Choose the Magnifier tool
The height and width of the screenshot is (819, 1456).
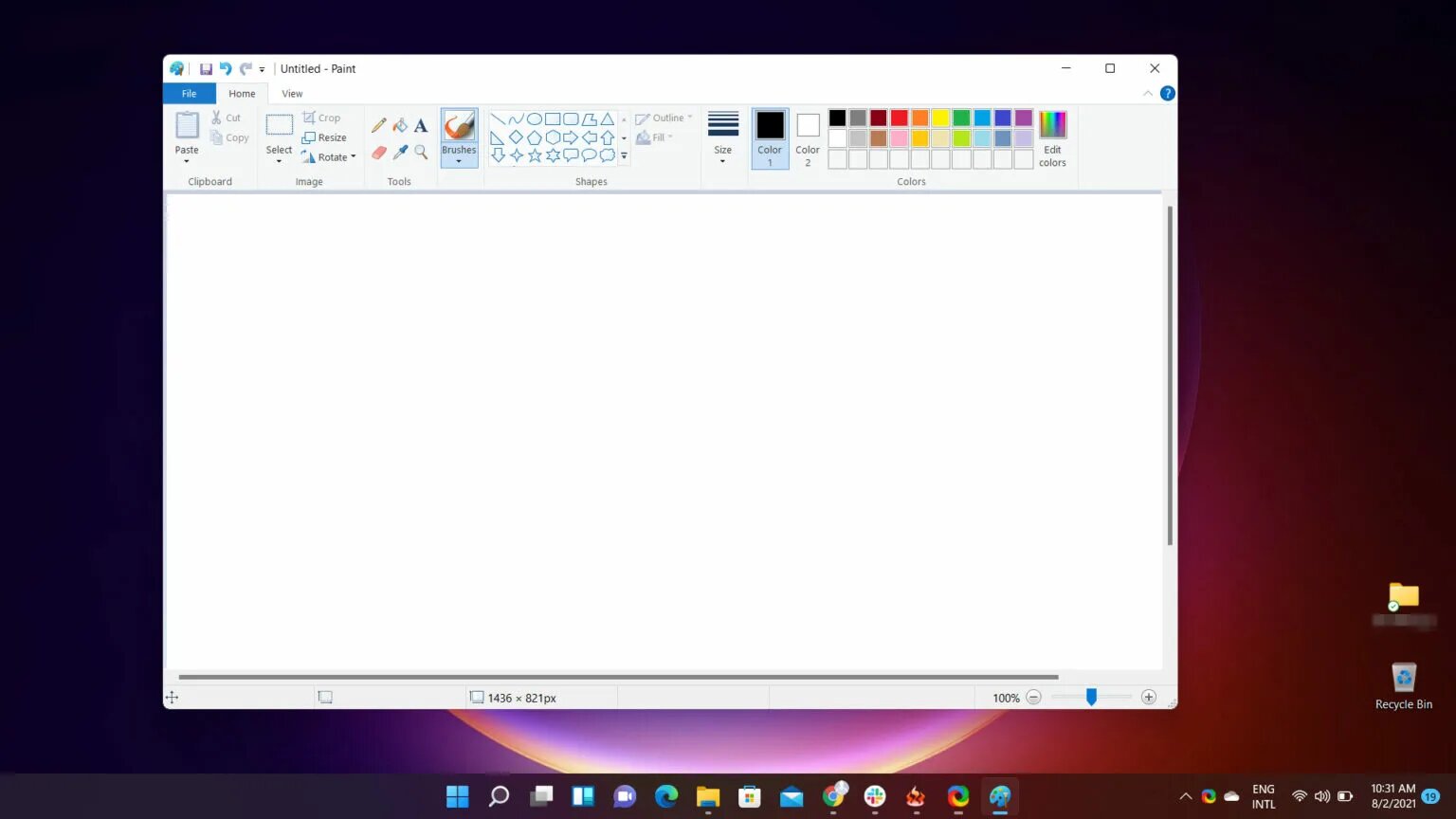tap(421, 153)
